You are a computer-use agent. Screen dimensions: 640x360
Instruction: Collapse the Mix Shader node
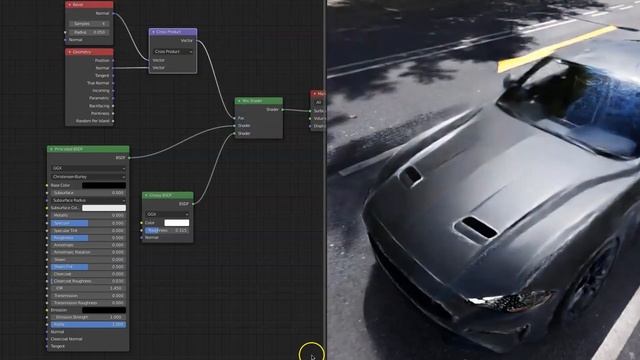pyautogui.click(x=239, y=101)
